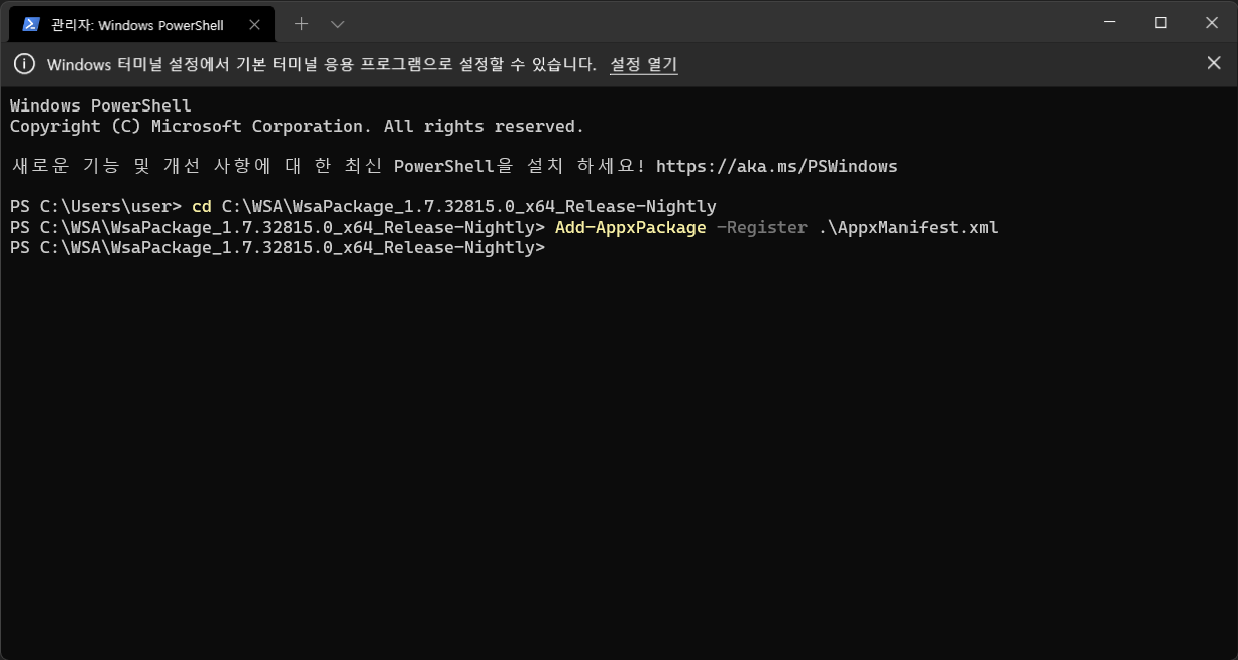Close the Windows PowerShell tab
This screenshot has width=1238, height=660.
254,24
